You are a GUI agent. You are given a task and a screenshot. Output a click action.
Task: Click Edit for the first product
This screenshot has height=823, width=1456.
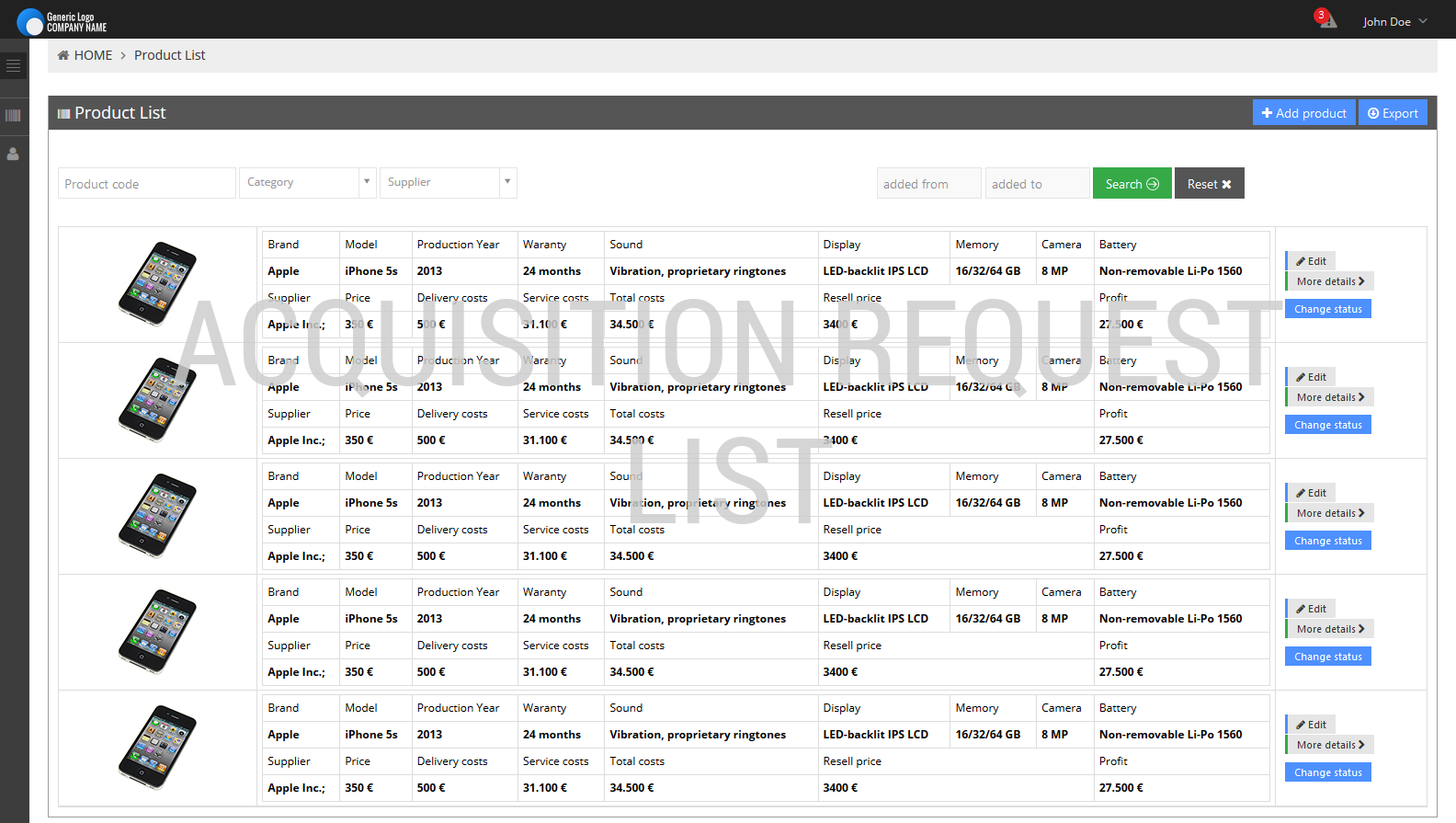pos(1311,261)
